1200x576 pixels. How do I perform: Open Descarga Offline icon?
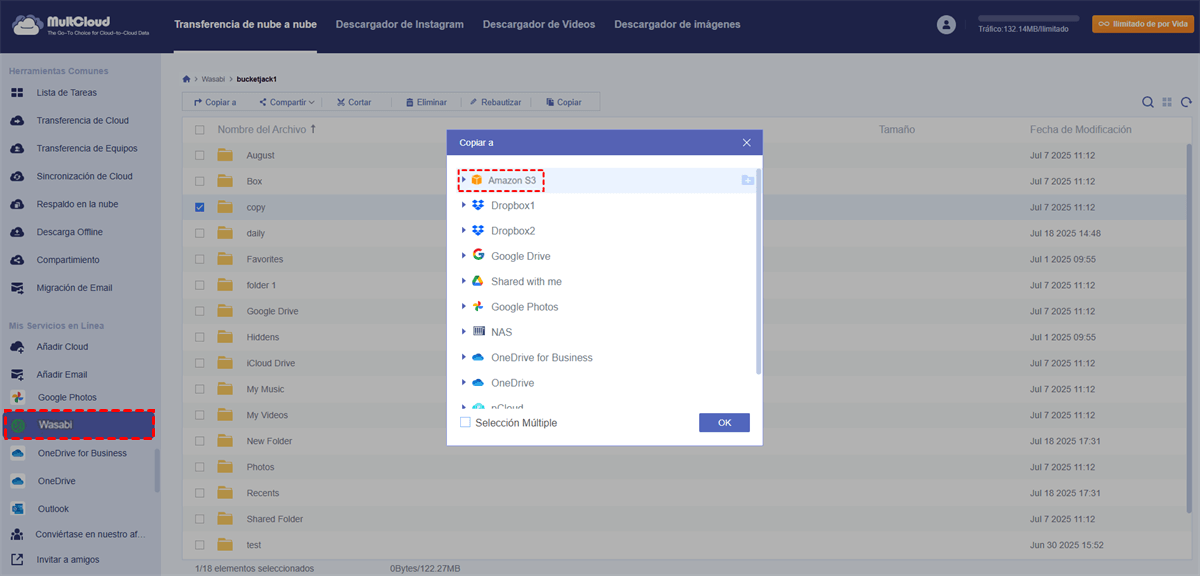point(17,232)
